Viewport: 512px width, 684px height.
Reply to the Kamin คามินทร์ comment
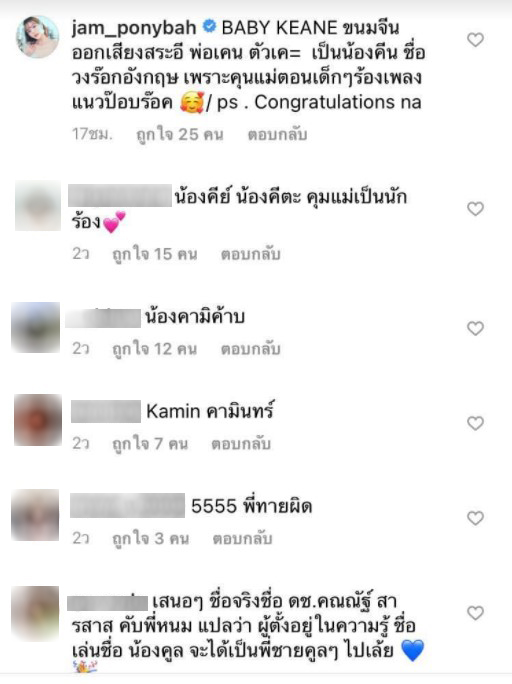pos(241,444)
